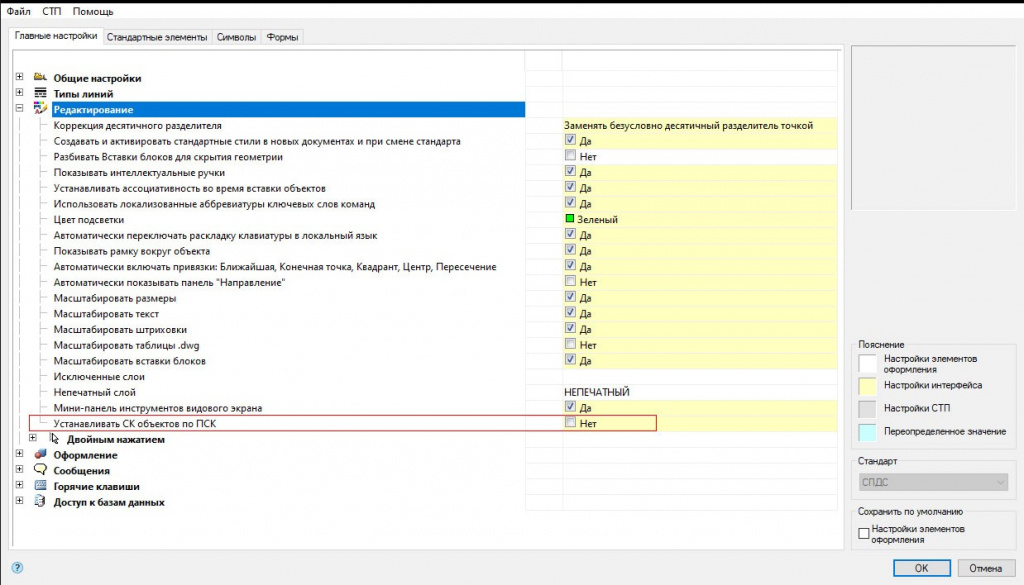
Task: Switch to Стандартные элементы tab
Action: (157, 37)
